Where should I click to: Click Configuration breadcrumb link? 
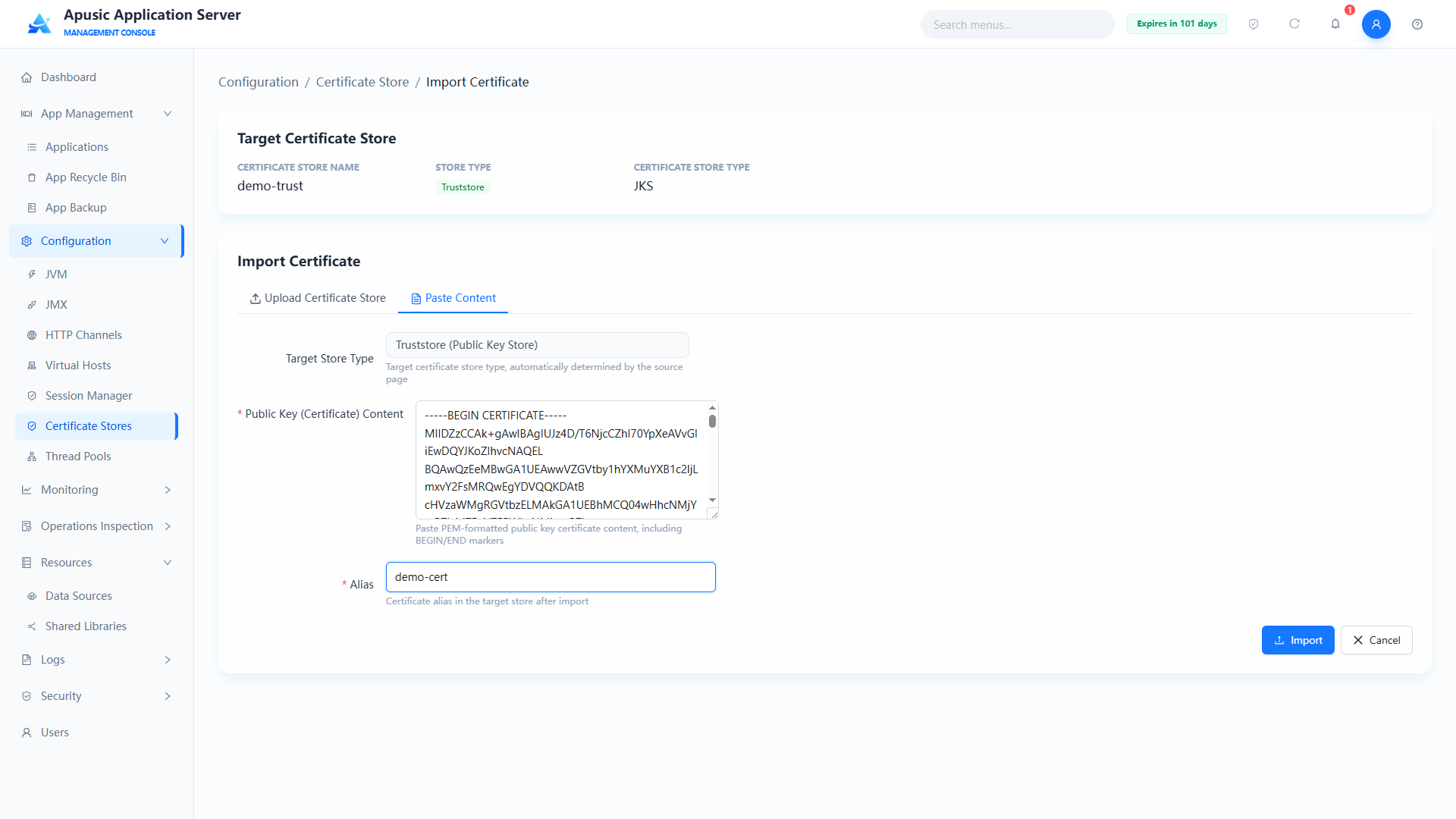259,82
